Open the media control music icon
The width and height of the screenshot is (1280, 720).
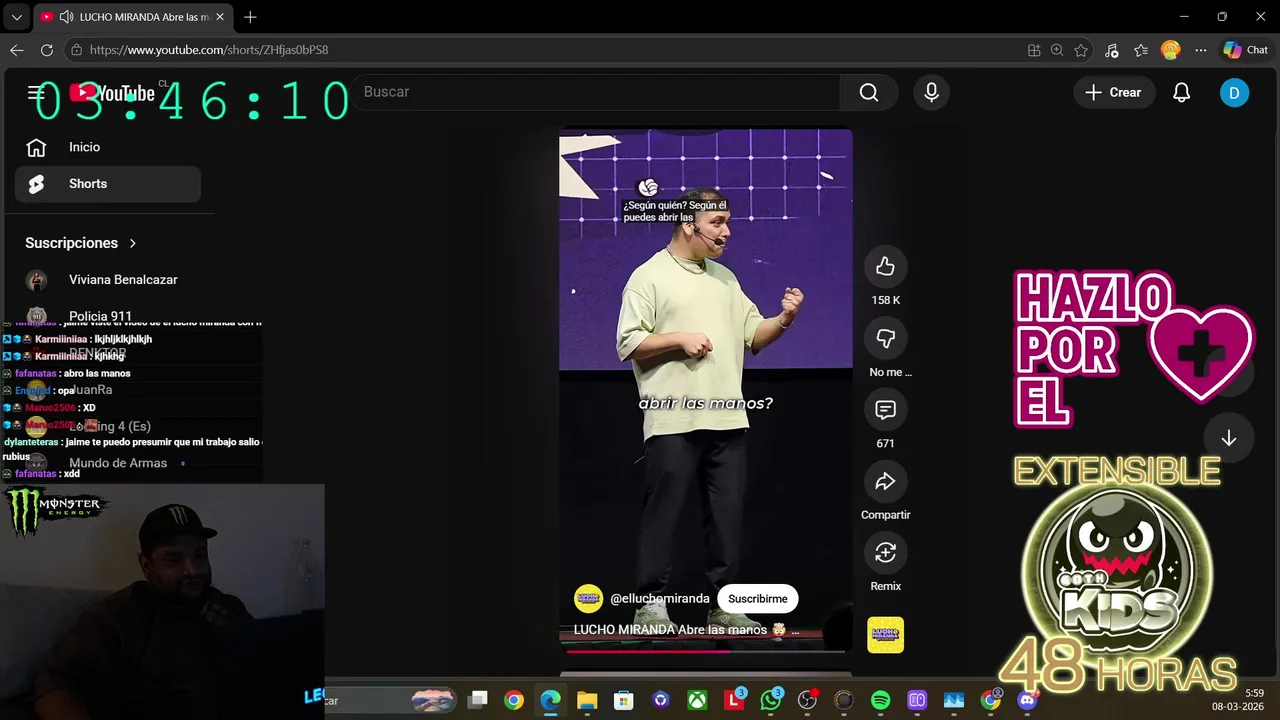(x=1112, y=50)
